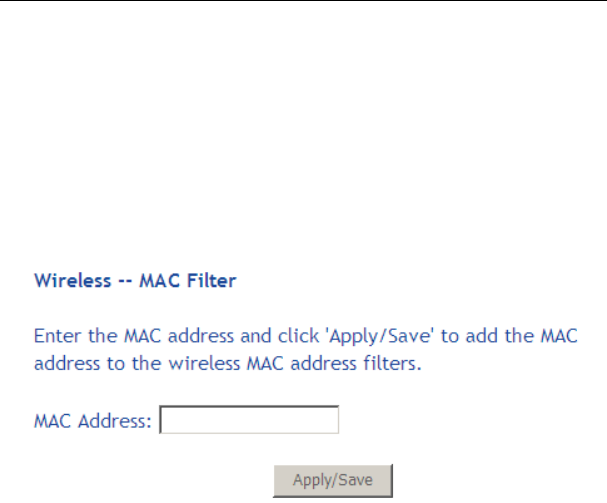Select the text box beside MAC Address
The image size is (607, 503).
coord(249,420)
